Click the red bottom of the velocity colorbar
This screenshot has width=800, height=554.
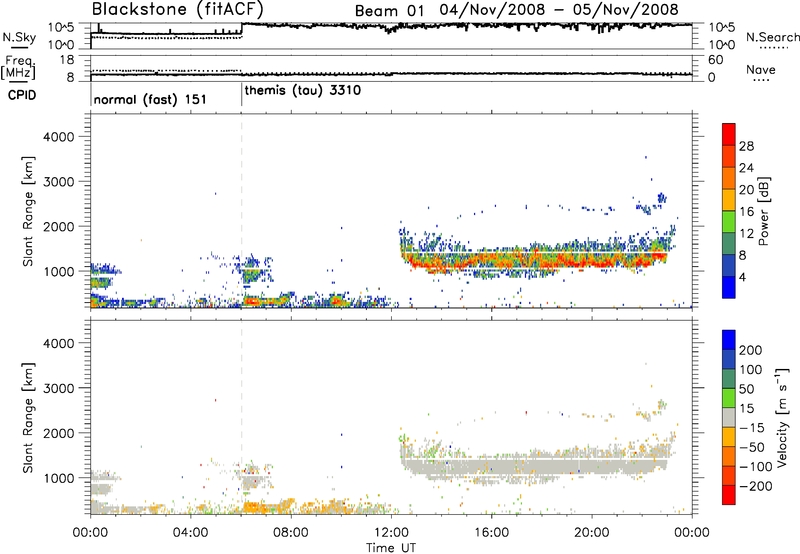[x=729, y=495]
